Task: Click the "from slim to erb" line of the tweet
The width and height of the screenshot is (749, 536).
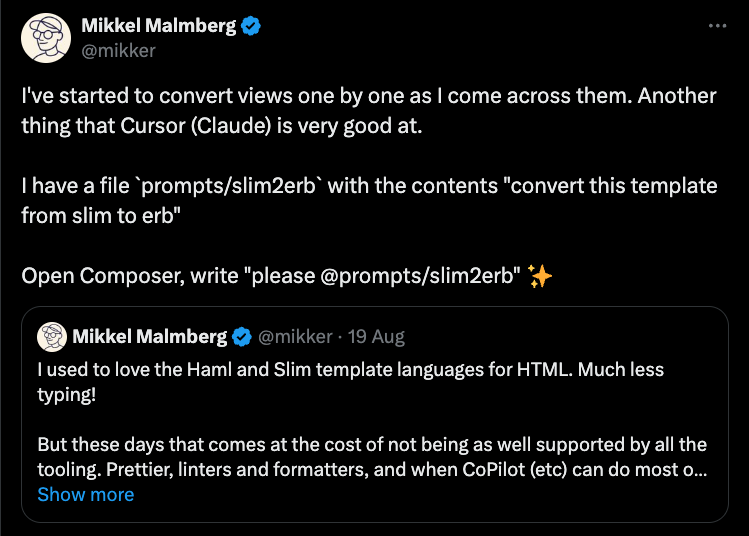Action: point(100,216)
